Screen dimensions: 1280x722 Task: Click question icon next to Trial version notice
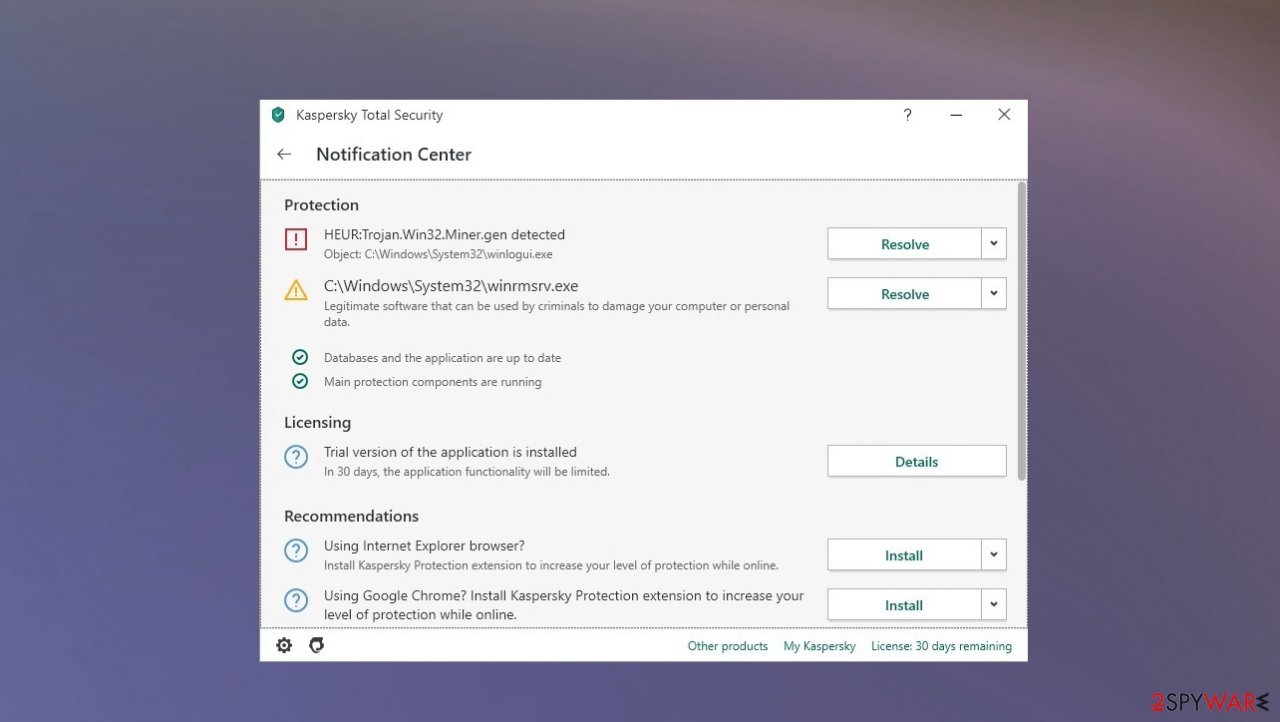tap(296, 457)
